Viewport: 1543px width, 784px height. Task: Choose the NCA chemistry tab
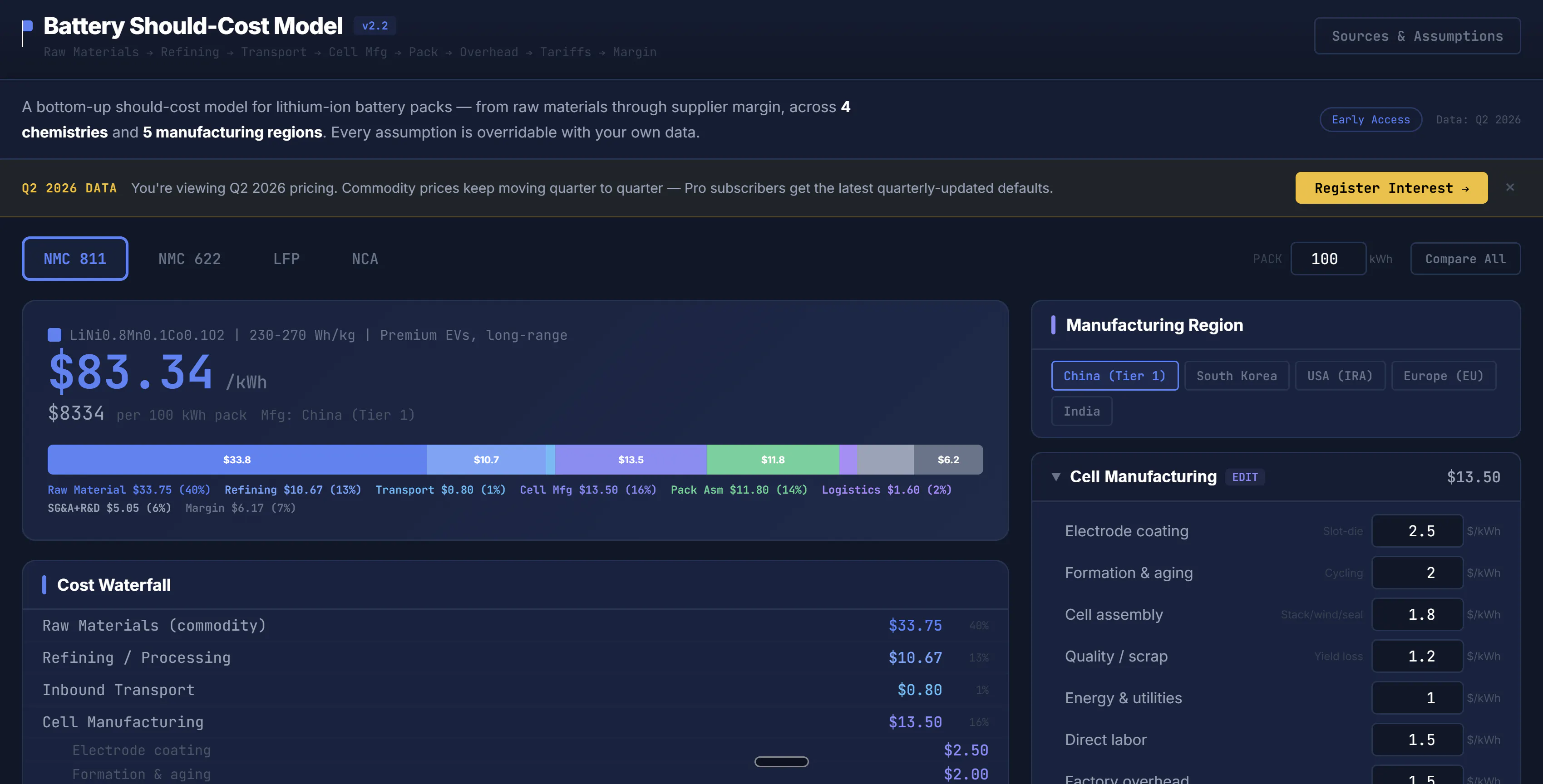click(365, 259)
